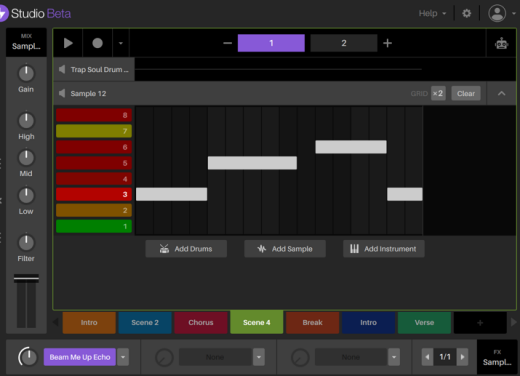520x376 pixels.
Task: Click Add Instrument button
Action: coord(384,249)
